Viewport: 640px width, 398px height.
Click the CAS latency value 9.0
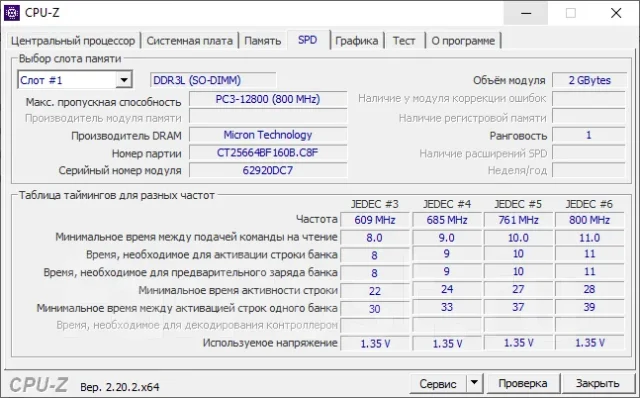coord(447,238)
